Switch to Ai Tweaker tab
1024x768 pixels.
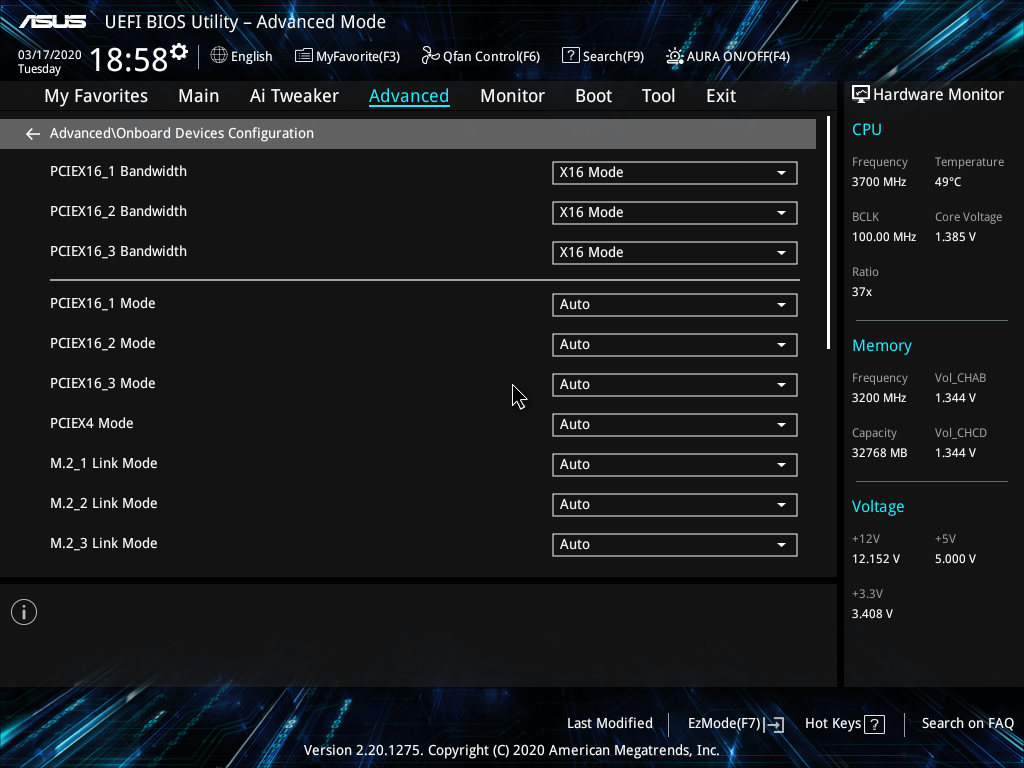click(x=294, y=96)
